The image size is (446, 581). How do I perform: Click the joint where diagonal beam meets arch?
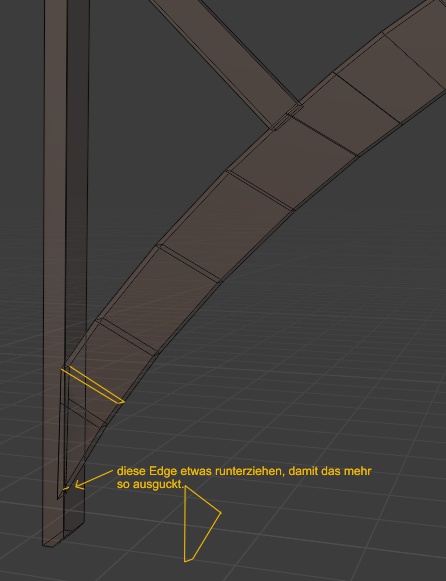(288, 117)
